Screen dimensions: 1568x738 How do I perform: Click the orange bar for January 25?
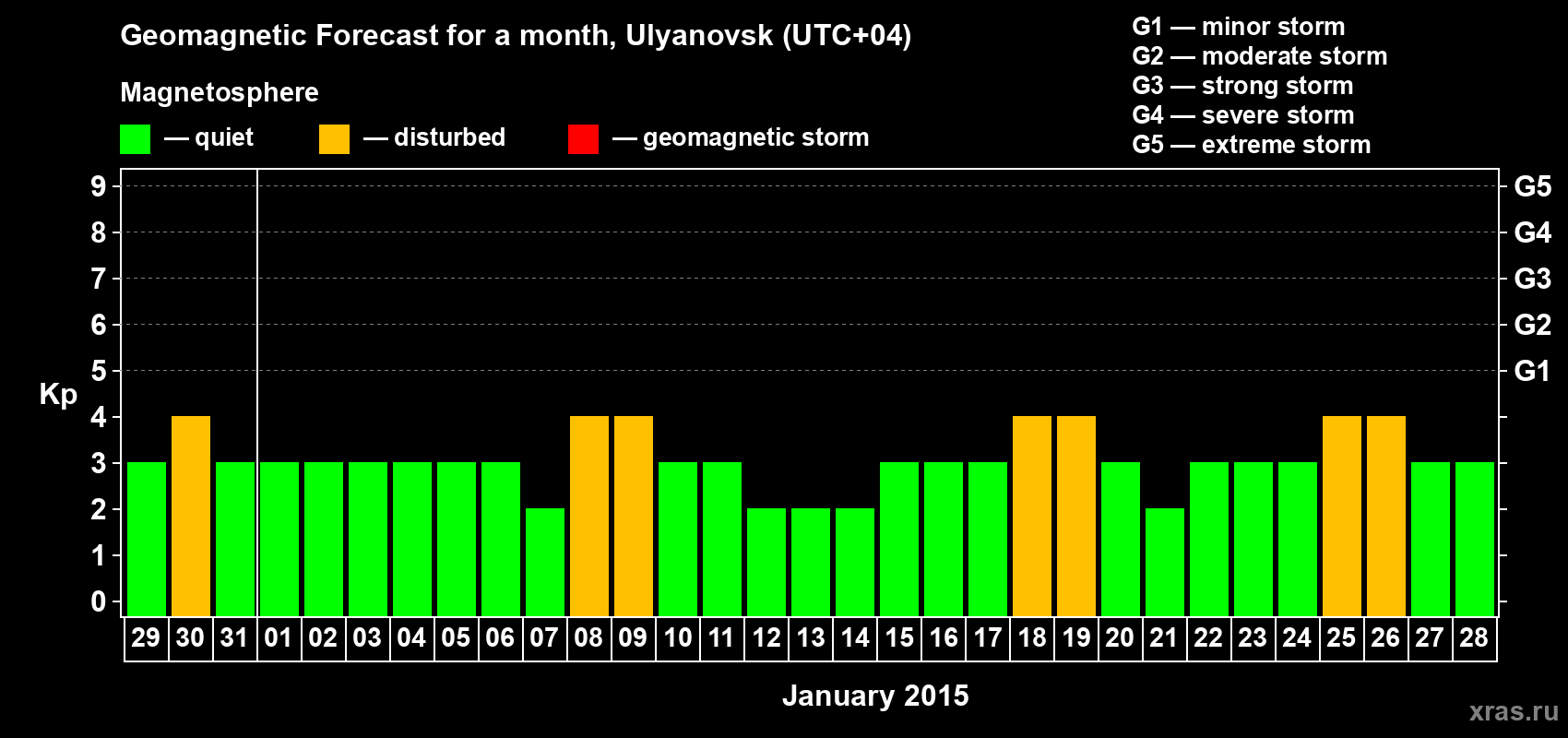(x=1342, y=516)
